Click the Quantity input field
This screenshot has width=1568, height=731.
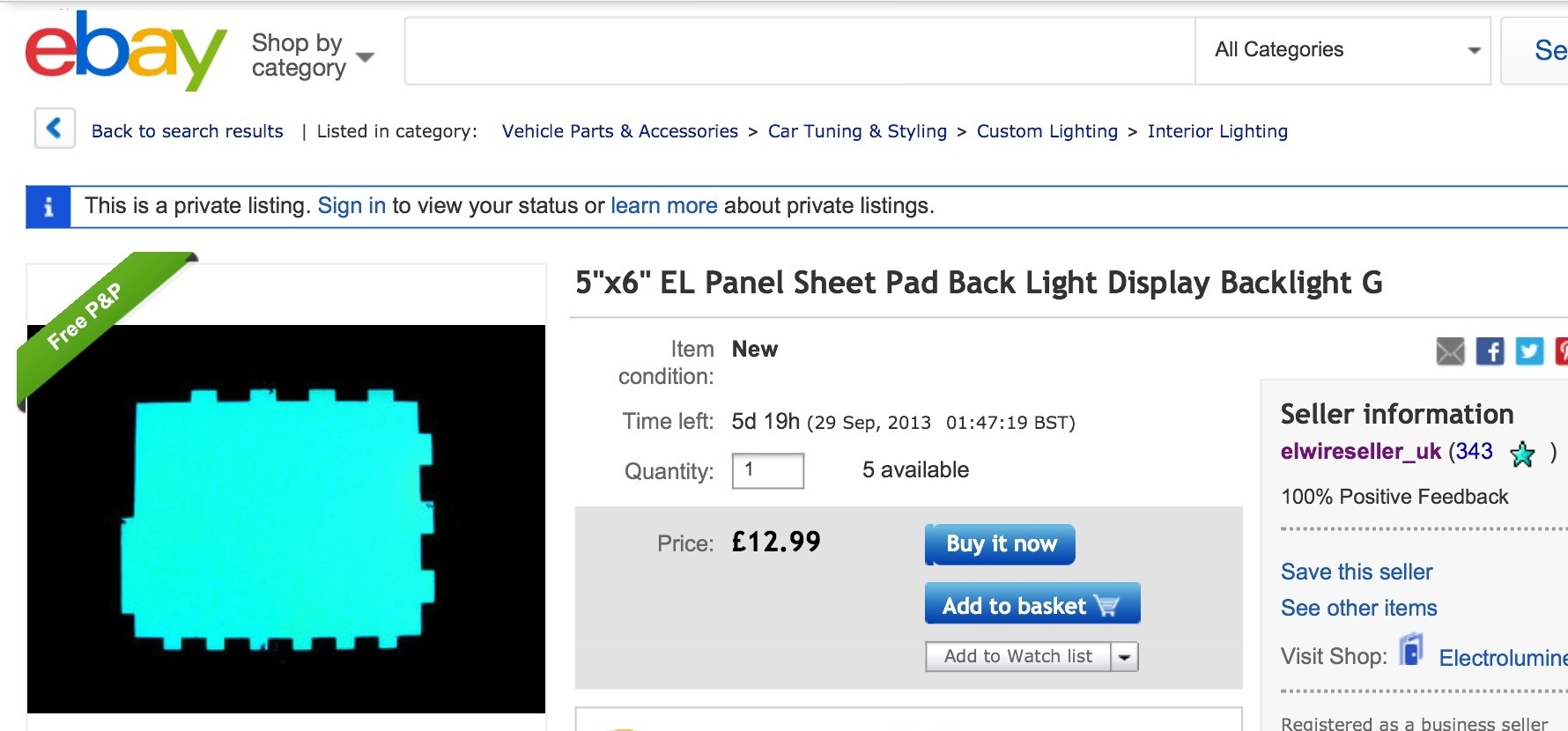point(768,470)
